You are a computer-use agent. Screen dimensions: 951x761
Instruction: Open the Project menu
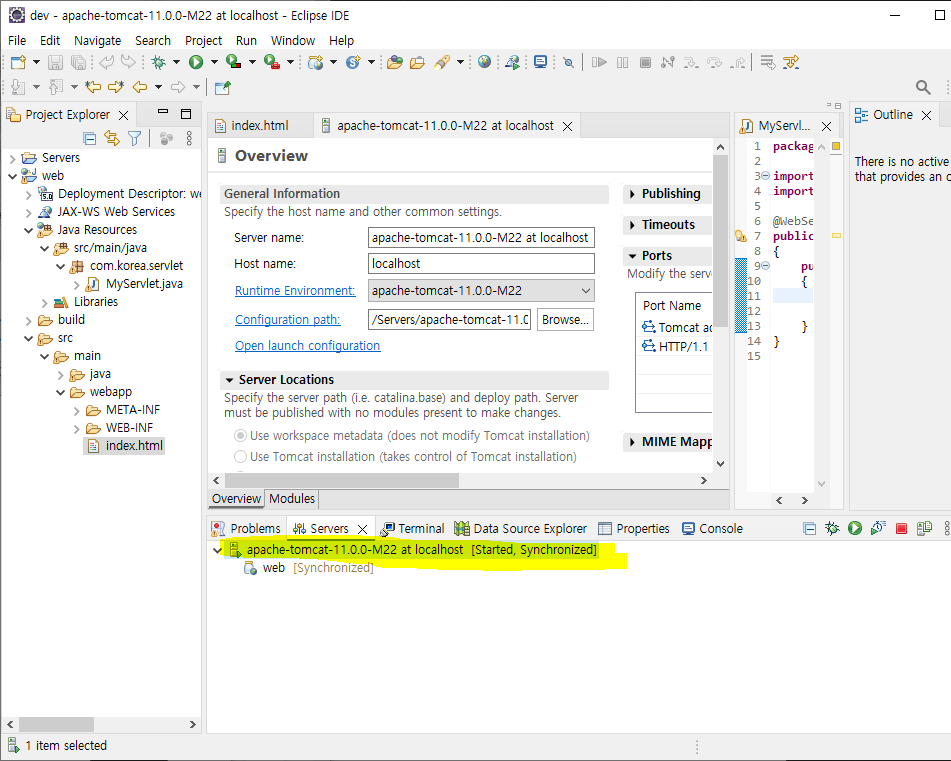click(203, 41)
